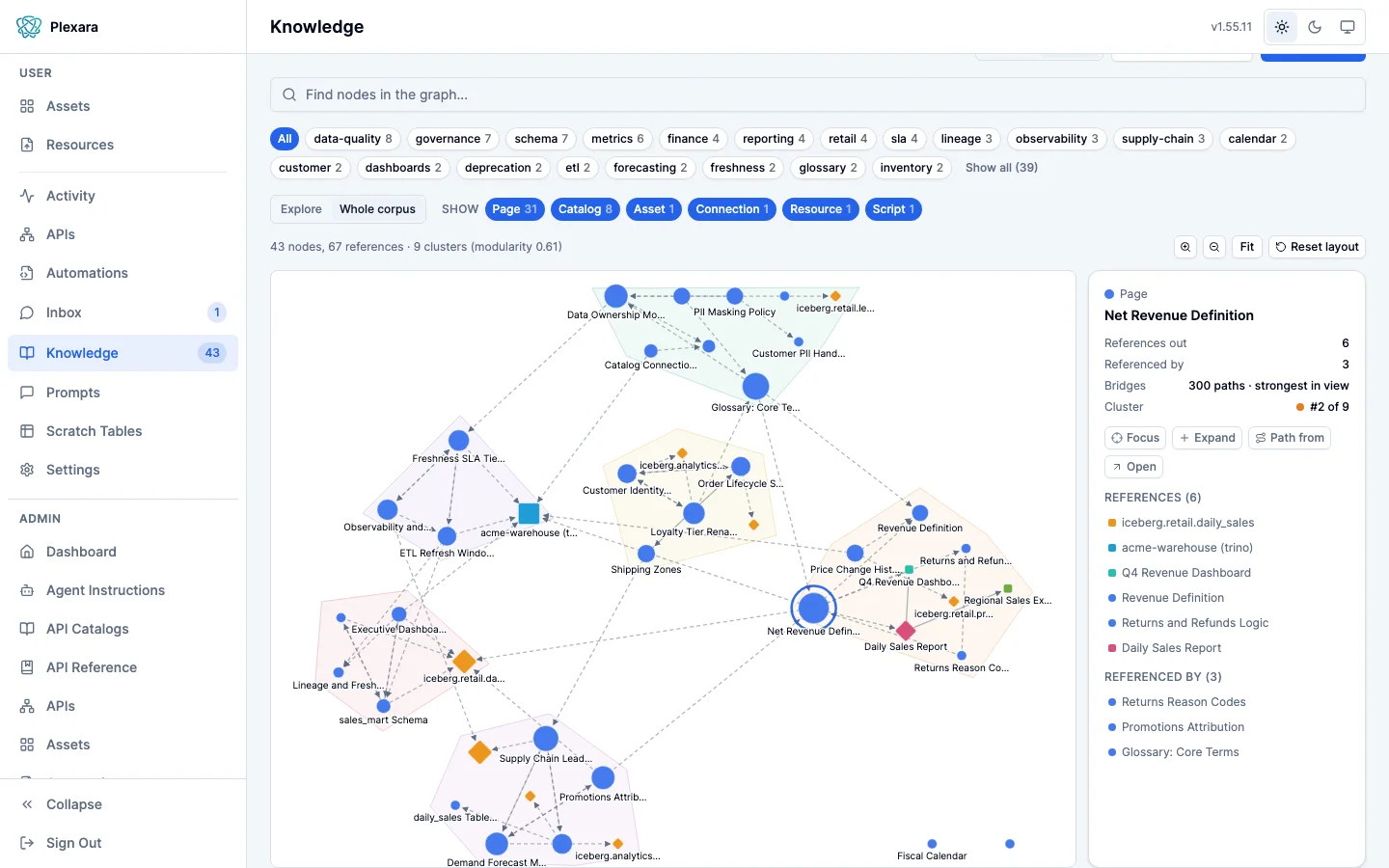Go to the Activity page
The height and width of the screenshot is (868, 1389).
[123, 196]
